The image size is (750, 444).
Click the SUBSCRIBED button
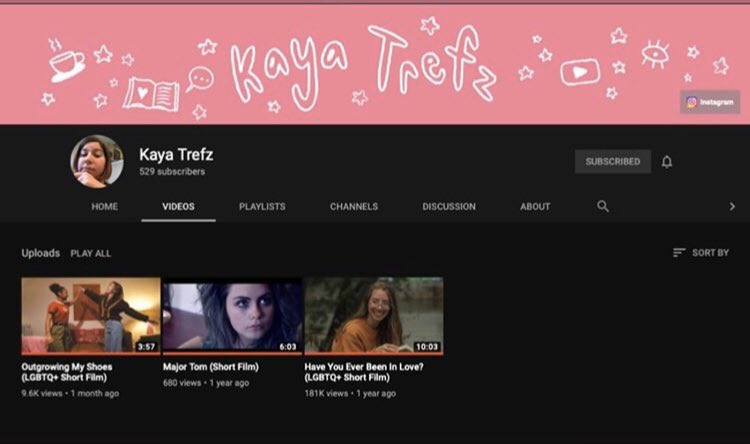click(x=613, y=162)
